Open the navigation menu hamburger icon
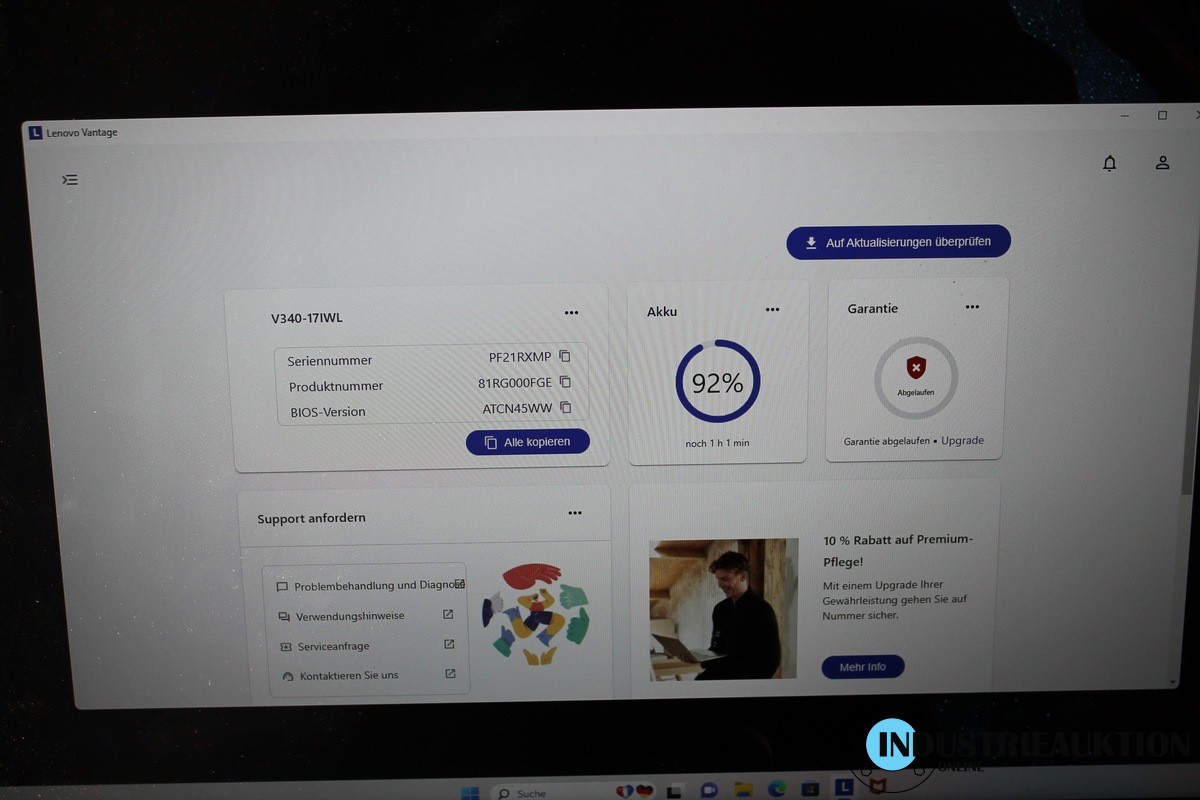 (x=70, y=180)
